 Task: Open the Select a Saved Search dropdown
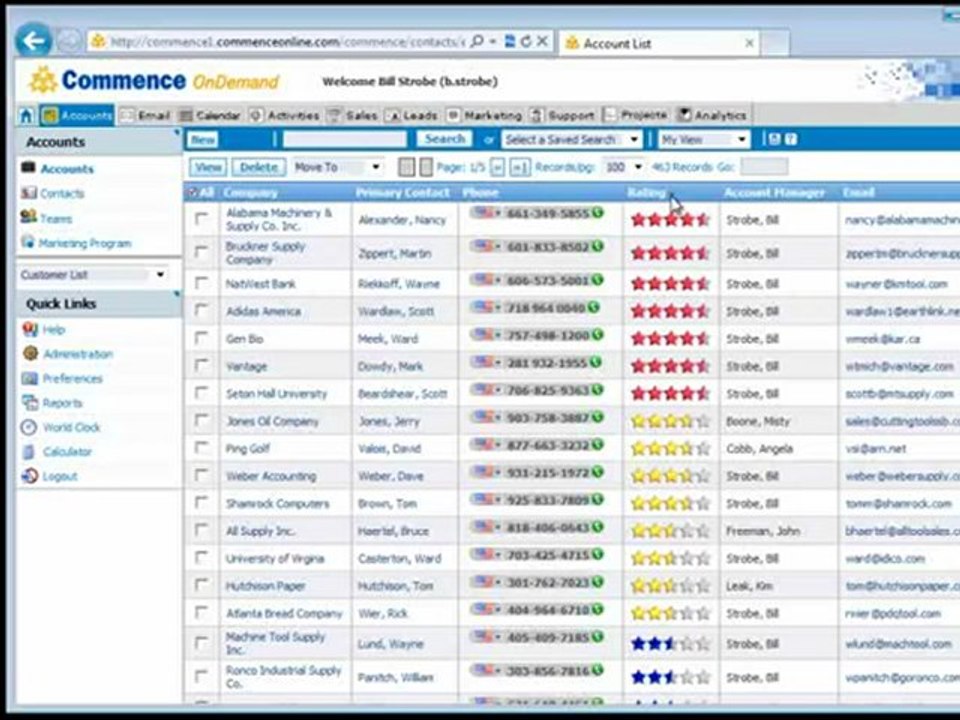(x=572, y=140)
